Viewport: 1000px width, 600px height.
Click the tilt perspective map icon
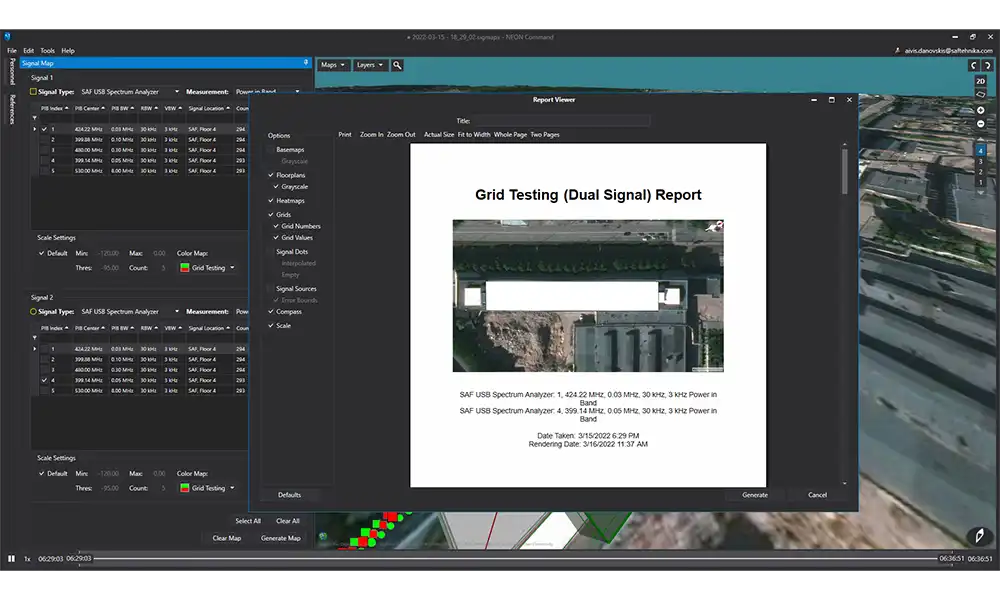tap(981, 94)
